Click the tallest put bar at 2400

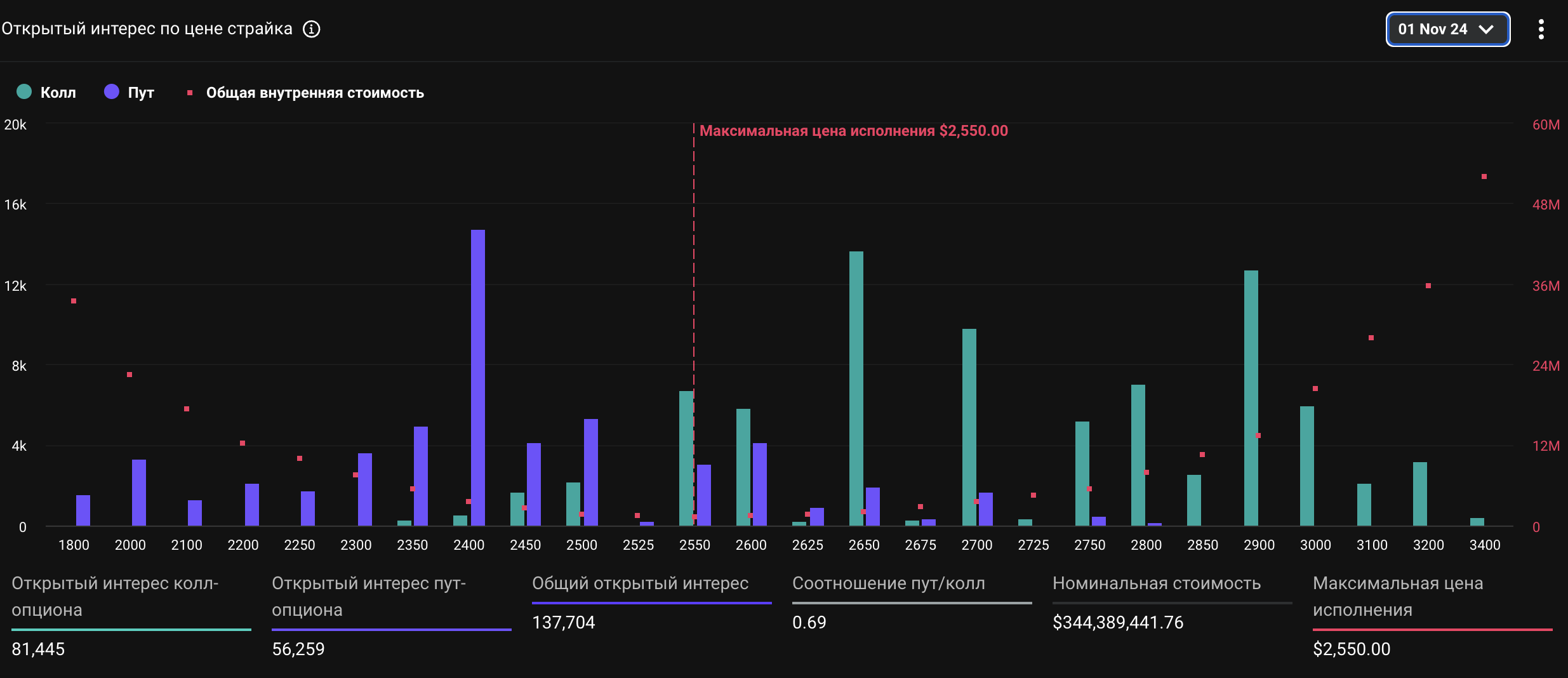coord(477,378)
